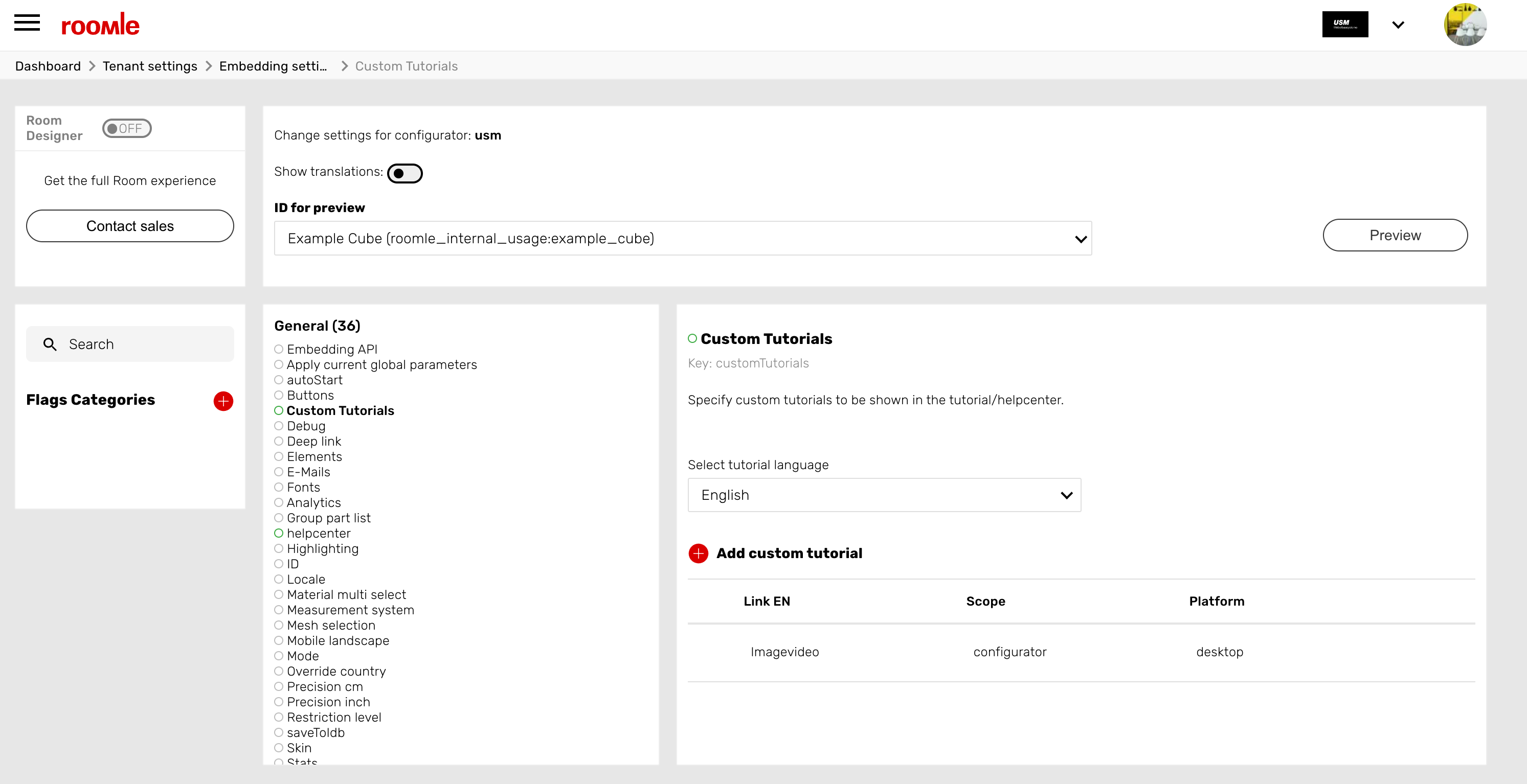Click the Imagevideo tutorial row
The width and height of the screenshot is (1527, 784).
[x=784, y=652]
